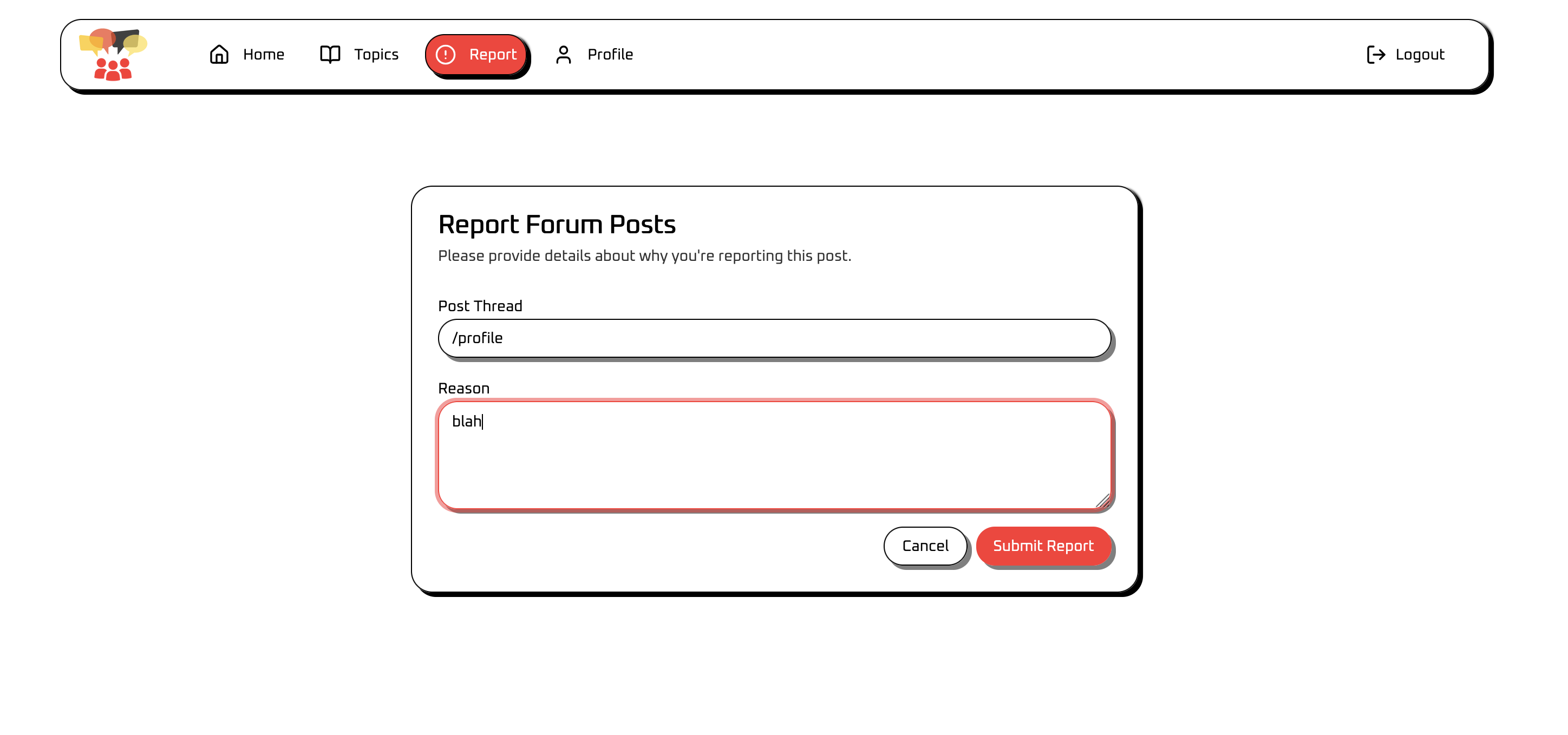
Task: Submit the report with Submit Report
Action: pos(1043,546)
